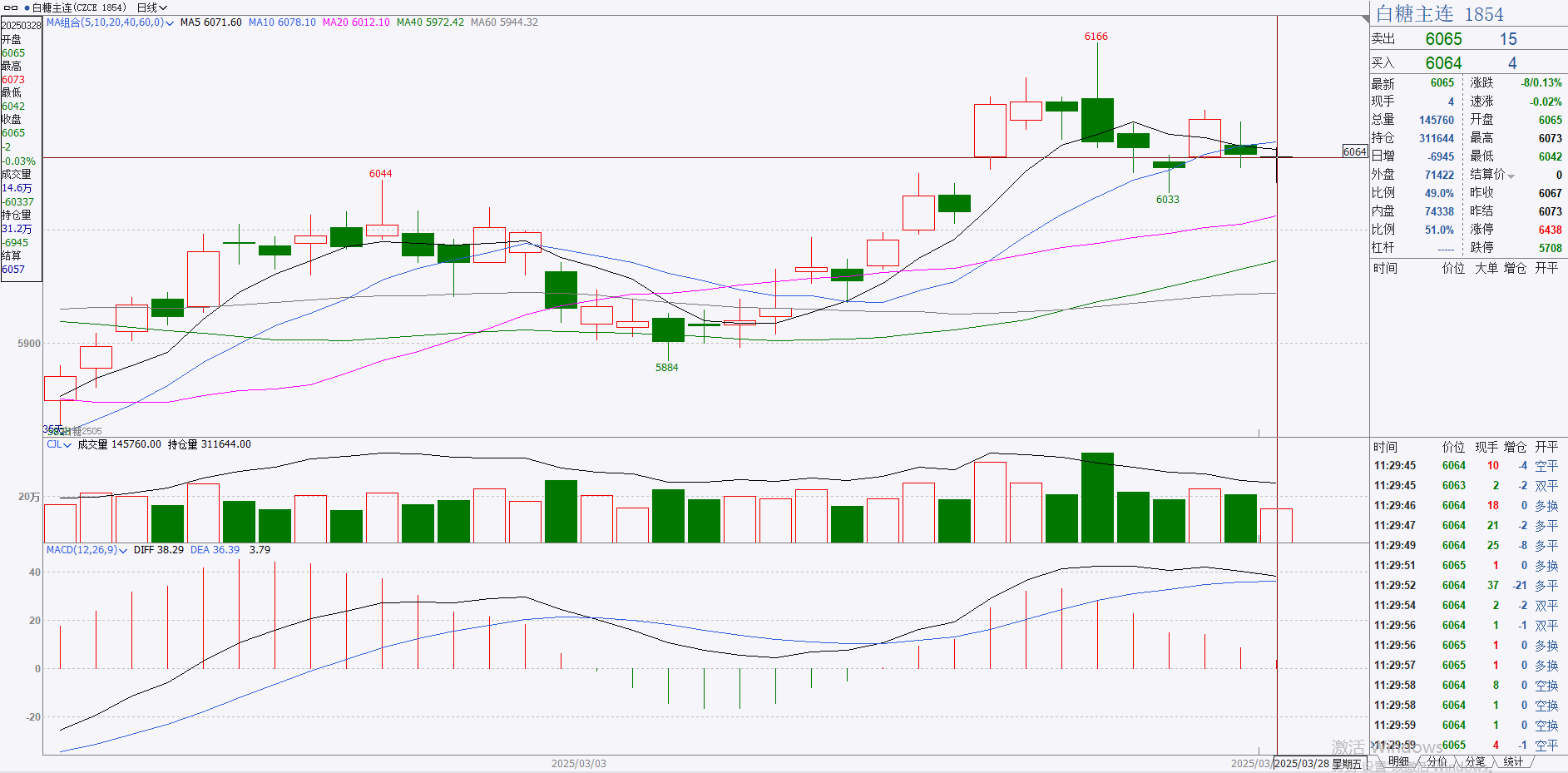Select the tallest green volume bar
This screenshot has height=773, width=1568.
(x=1097, y=497)
